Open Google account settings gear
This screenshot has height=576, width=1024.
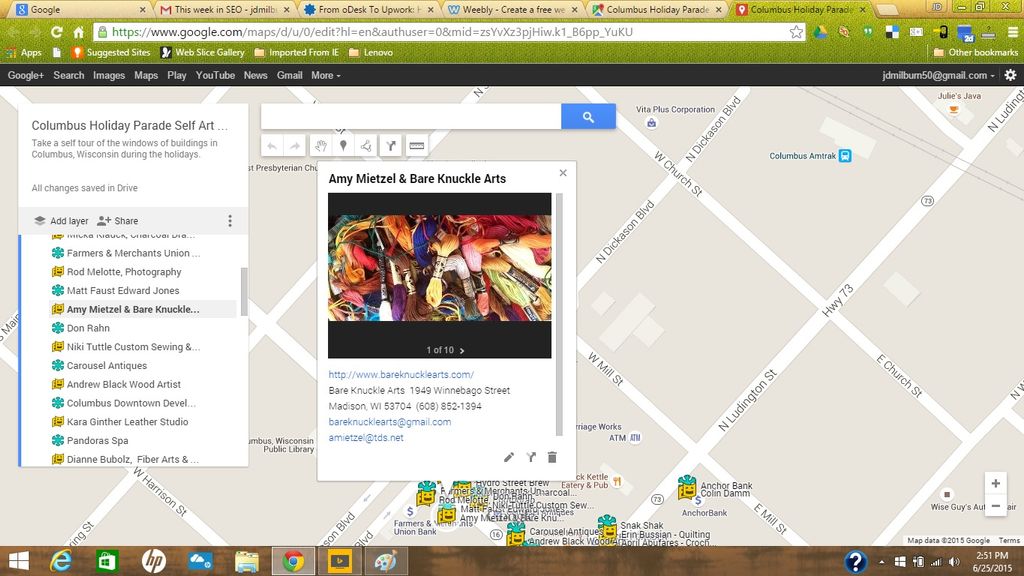point(1010,75)
